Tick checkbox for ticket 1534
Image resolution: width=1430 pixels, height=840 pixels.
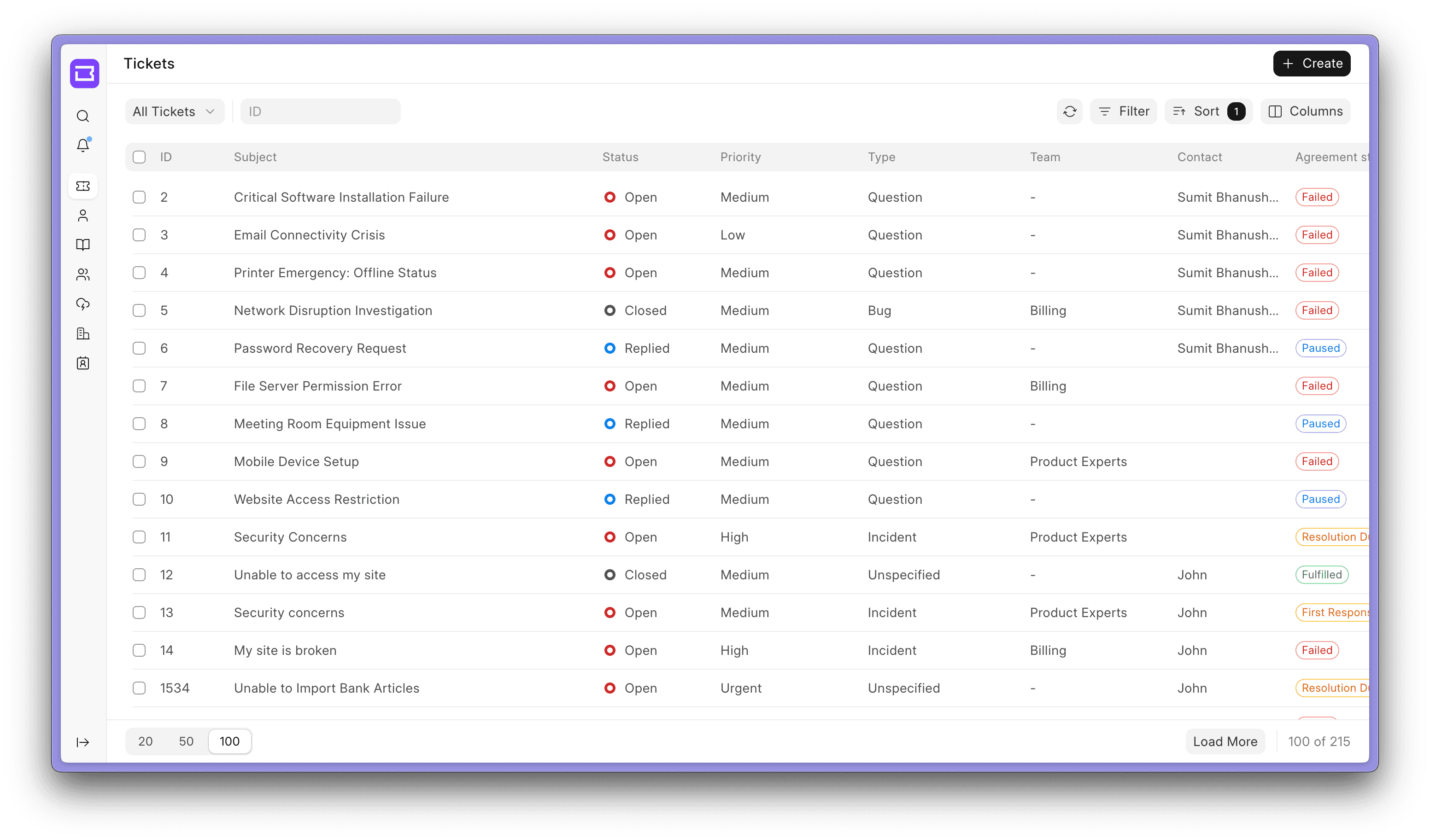click(x=139, y=688)
